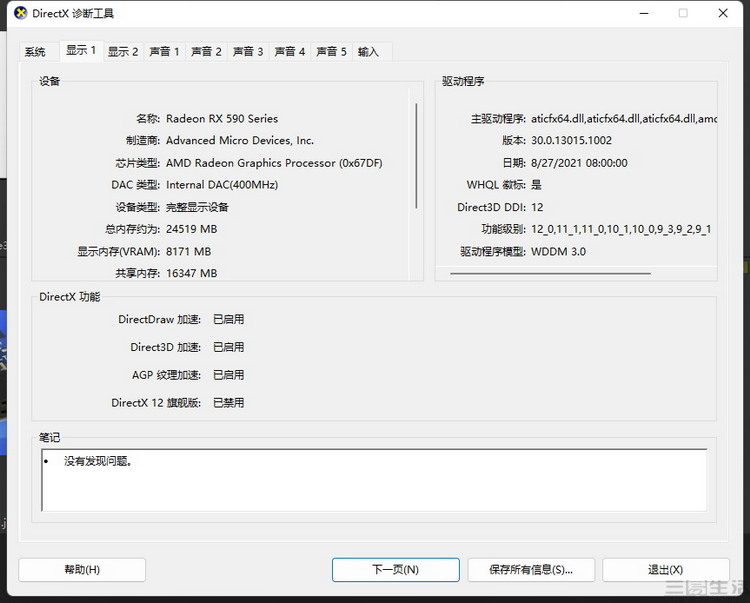Image resolution: width=750 pixels, height=603 pixels.
Task: Click 保存所有信息(S)... button
Action: 531,570
